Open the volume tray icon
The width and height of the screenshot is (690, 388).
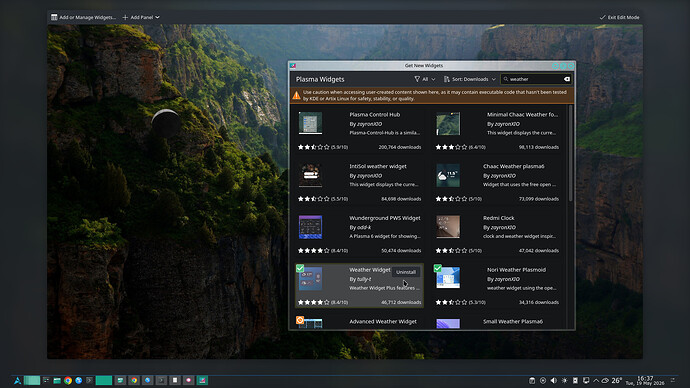554,381
